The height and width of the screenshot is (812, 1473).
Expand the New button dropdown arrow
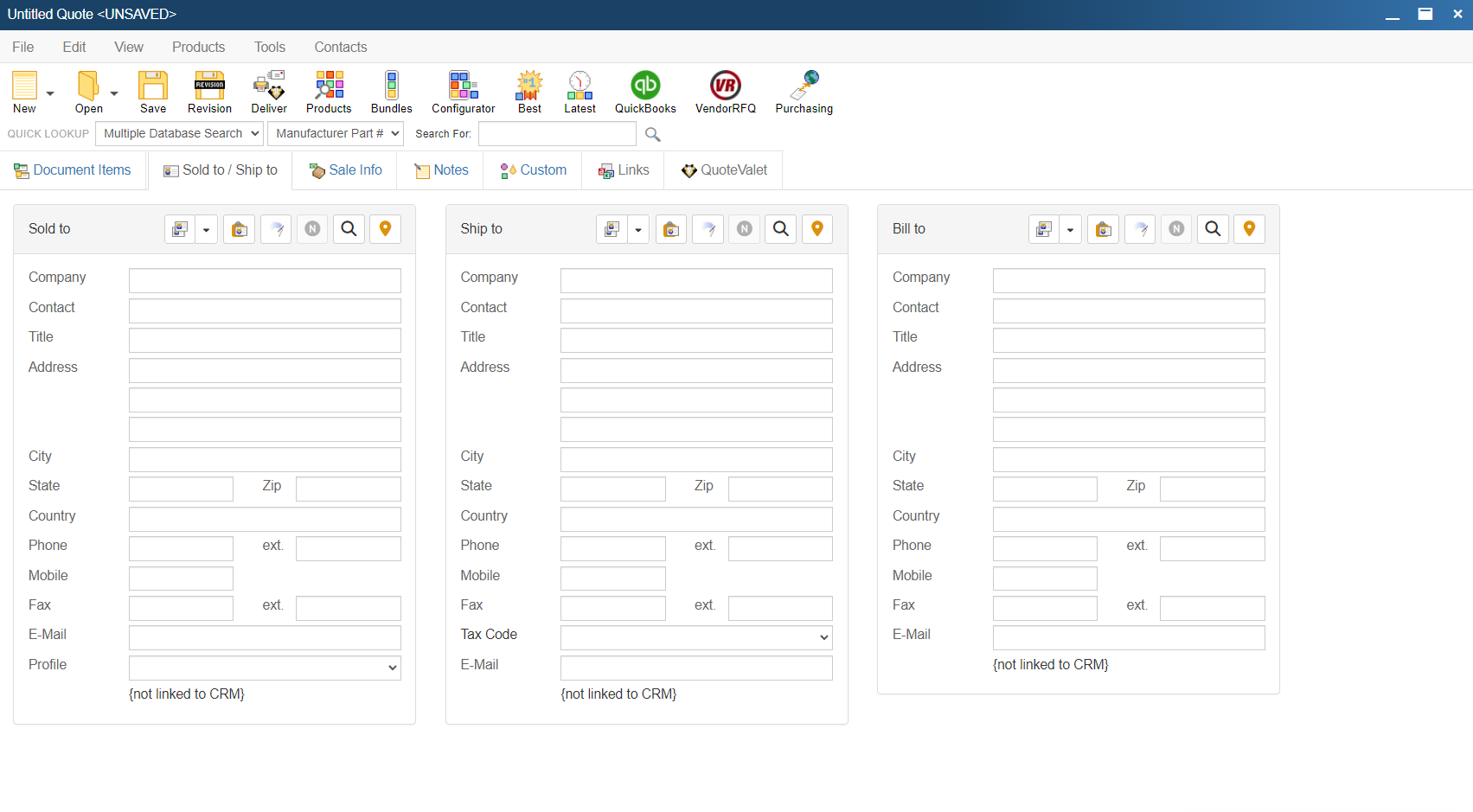pyautogui.click(x=50, y=93)
